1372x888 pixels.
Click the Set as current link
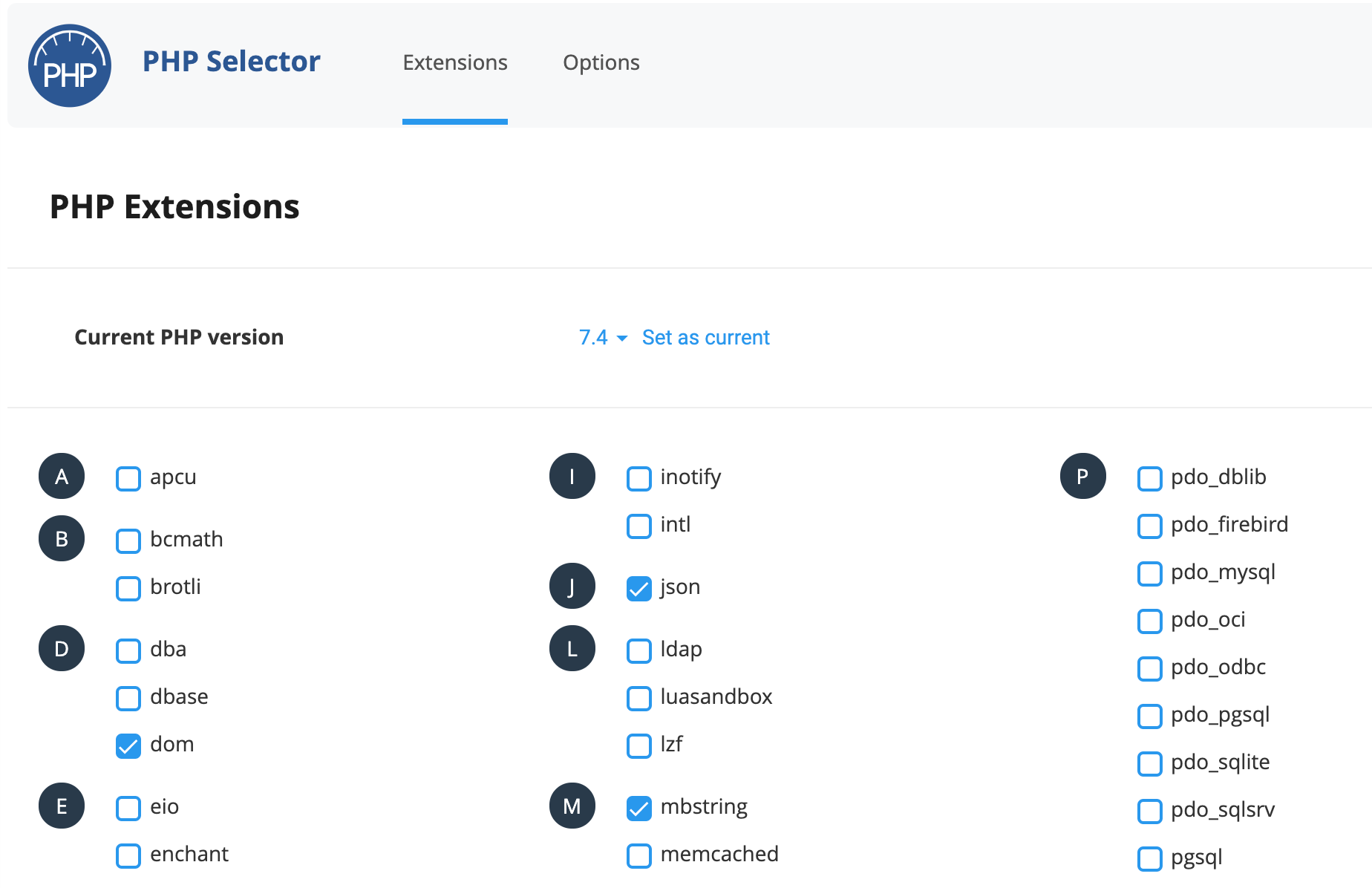(705, 337)
